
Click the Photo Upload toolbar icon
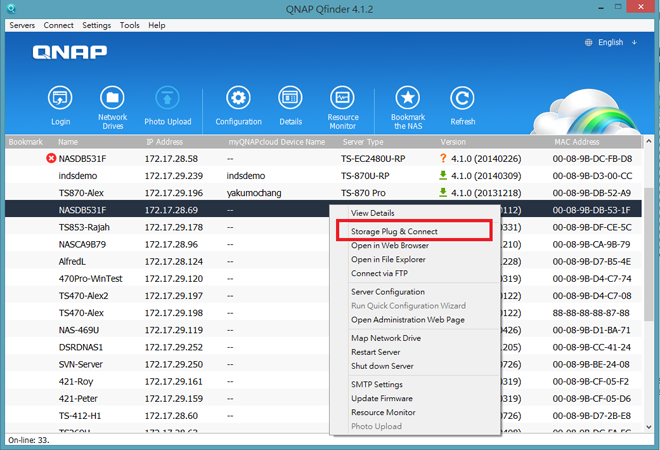168,98
